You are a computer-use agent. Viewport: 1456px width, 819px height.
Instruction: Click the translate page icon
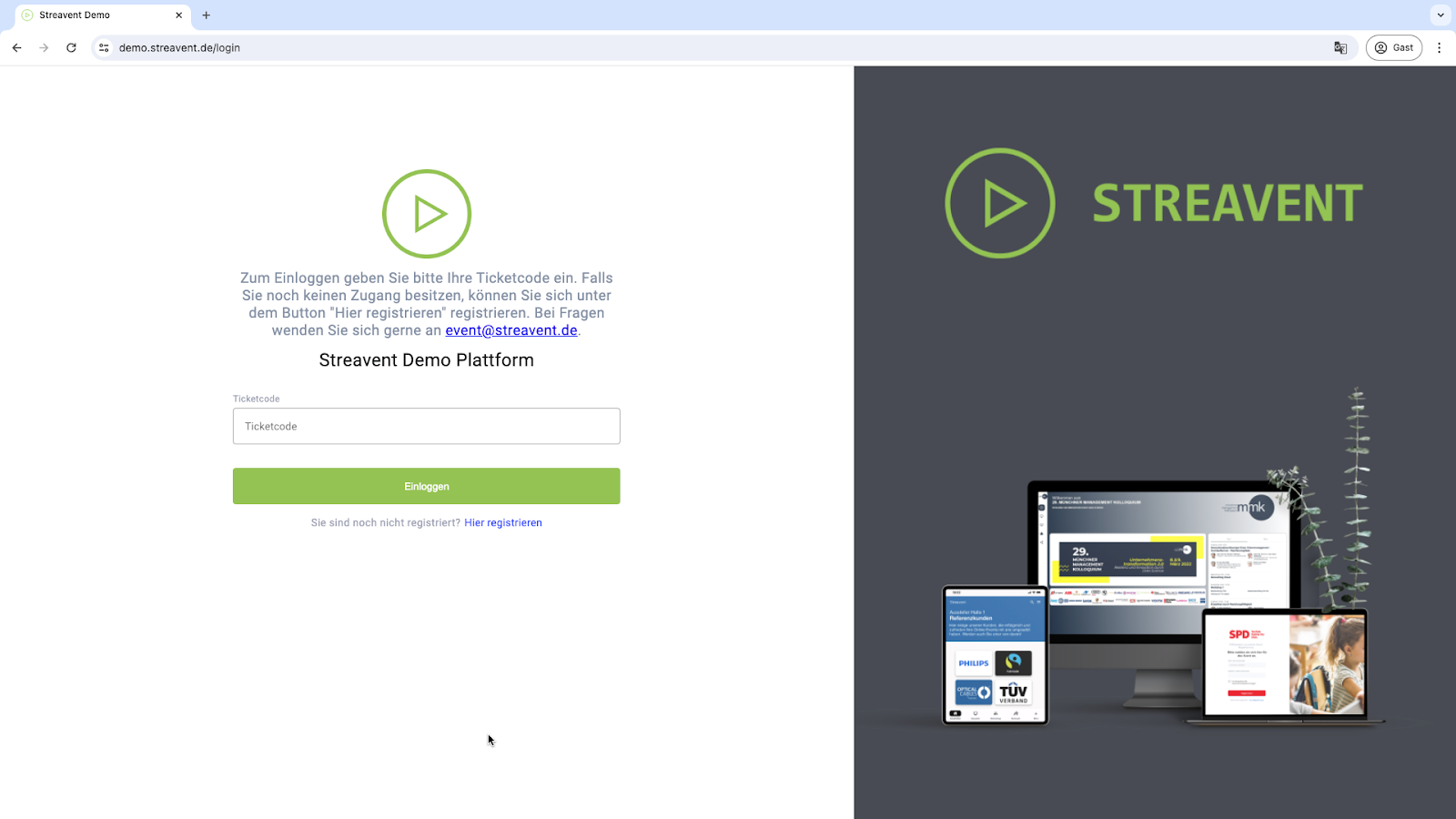coord(1340,47)
